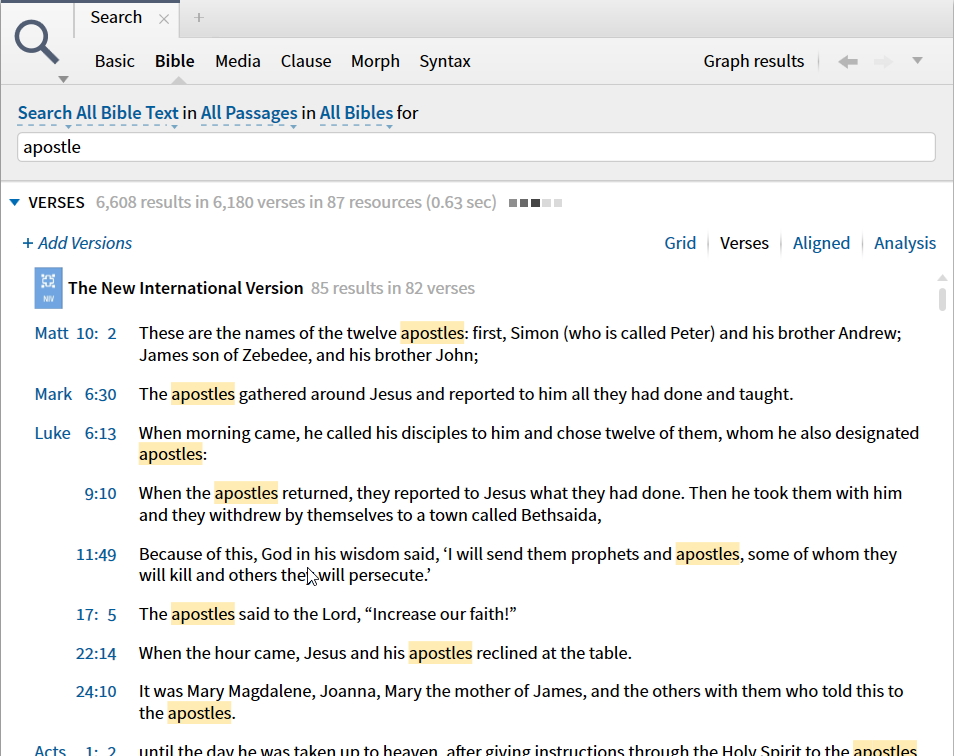Image resolution: width=954 pixels, height=756 pixels.
Task: Click the NIV resource cover icon
Action: 48,288
